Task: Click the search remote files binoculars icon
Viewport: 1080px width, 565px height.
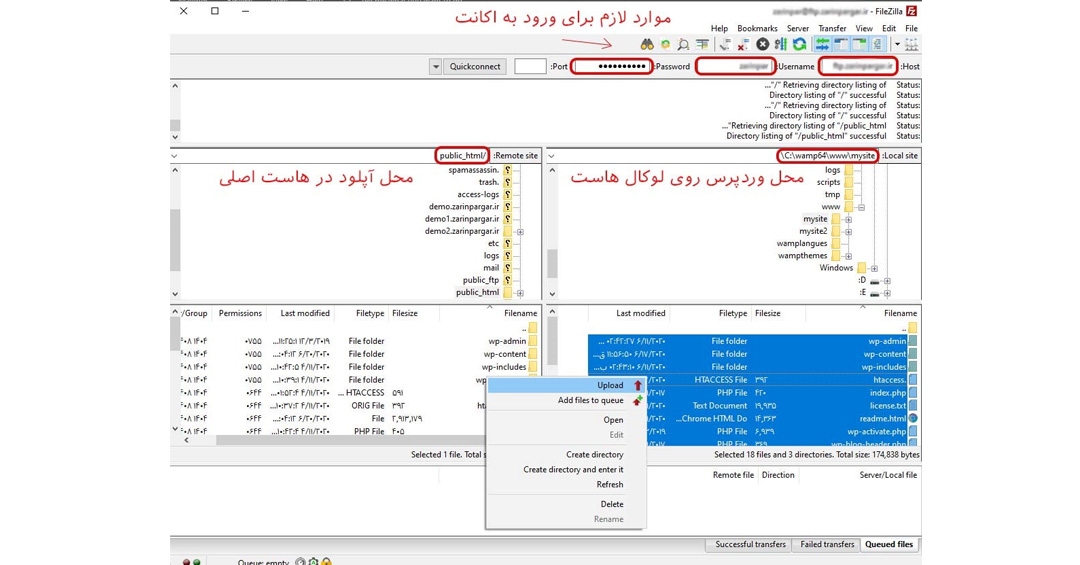Action: 647,44
